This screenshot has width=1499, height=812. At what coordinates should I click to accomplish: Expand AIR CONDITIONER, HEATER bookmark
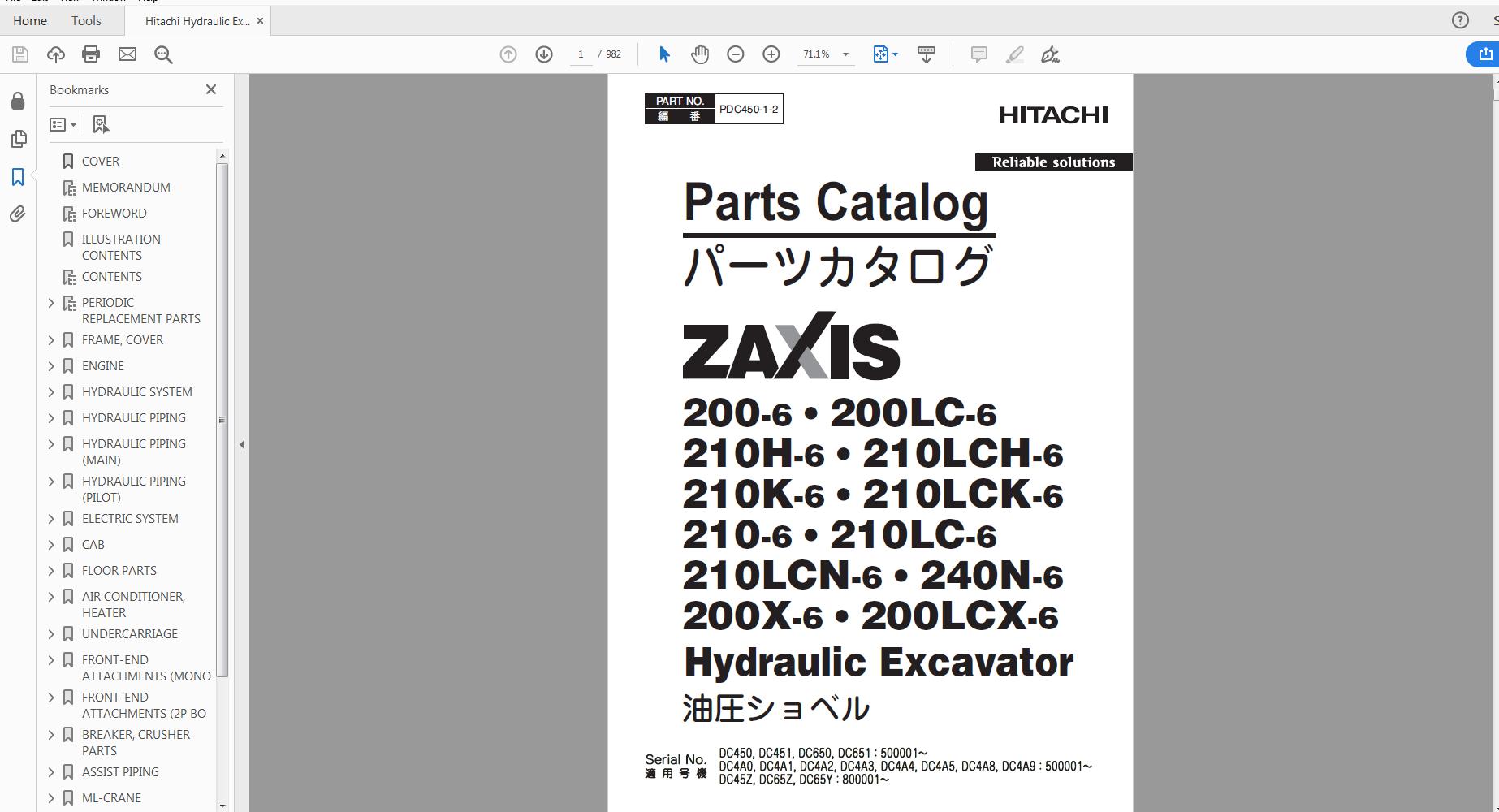51,597
